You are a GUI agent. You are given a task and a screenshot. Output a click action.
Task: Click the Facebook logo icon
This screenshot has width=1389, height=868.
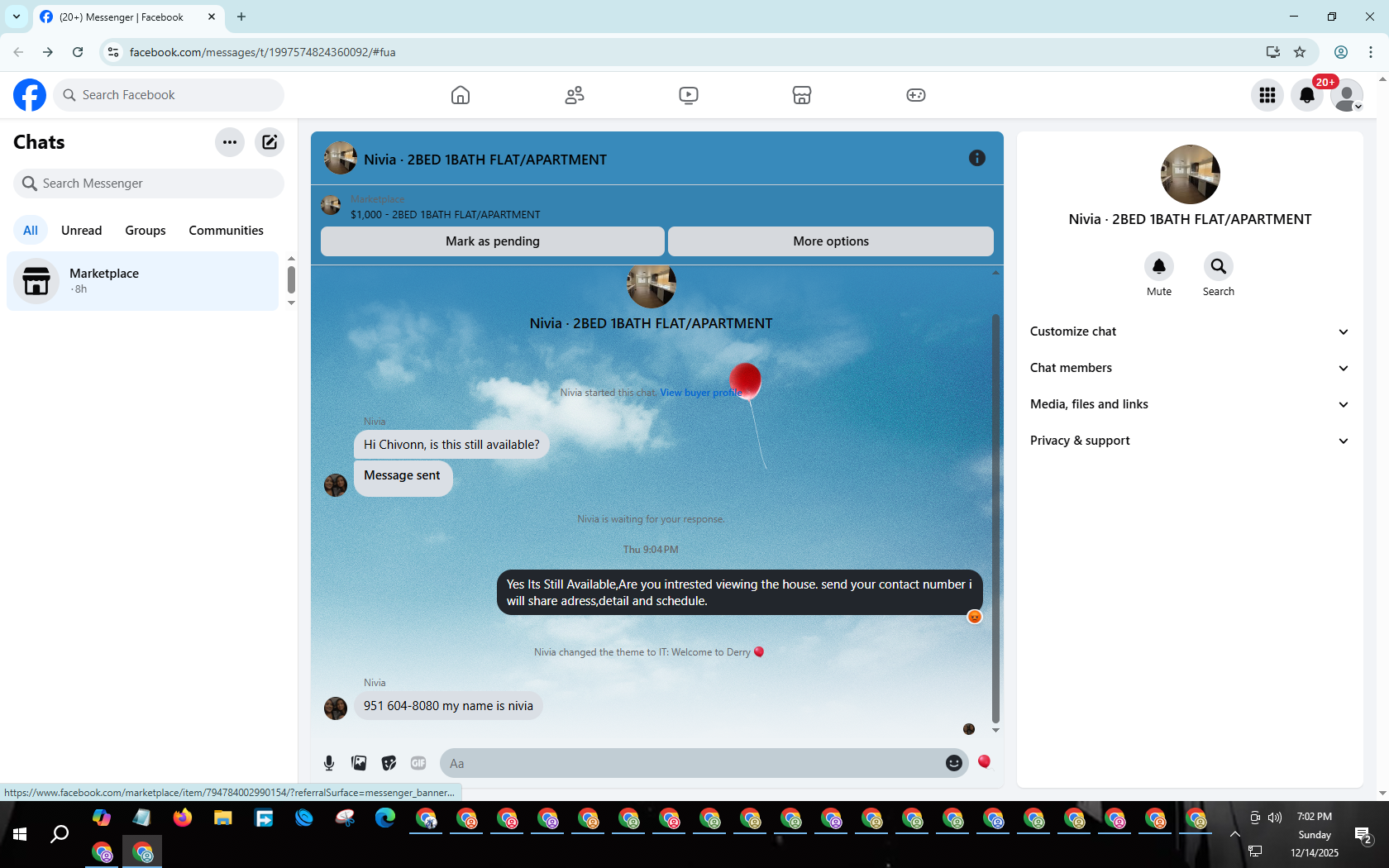point(30,95)
